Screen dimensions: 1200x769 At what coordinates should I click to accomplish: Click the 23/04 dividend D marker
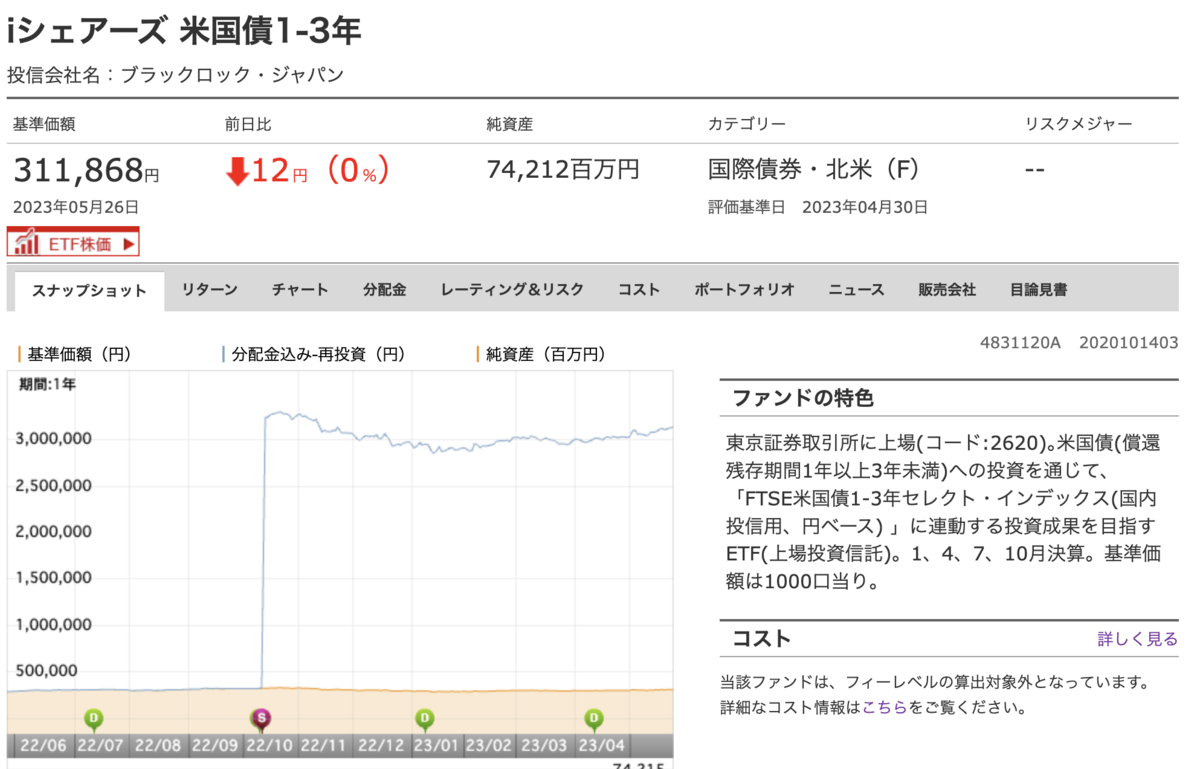[x=594, y=718]
